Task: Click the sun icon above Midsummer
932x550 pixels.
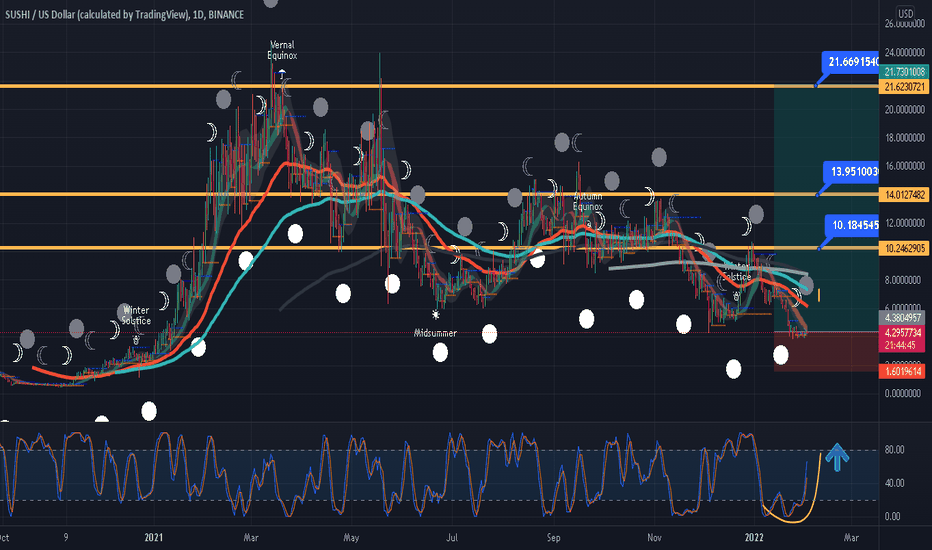Action: point(436,314)
